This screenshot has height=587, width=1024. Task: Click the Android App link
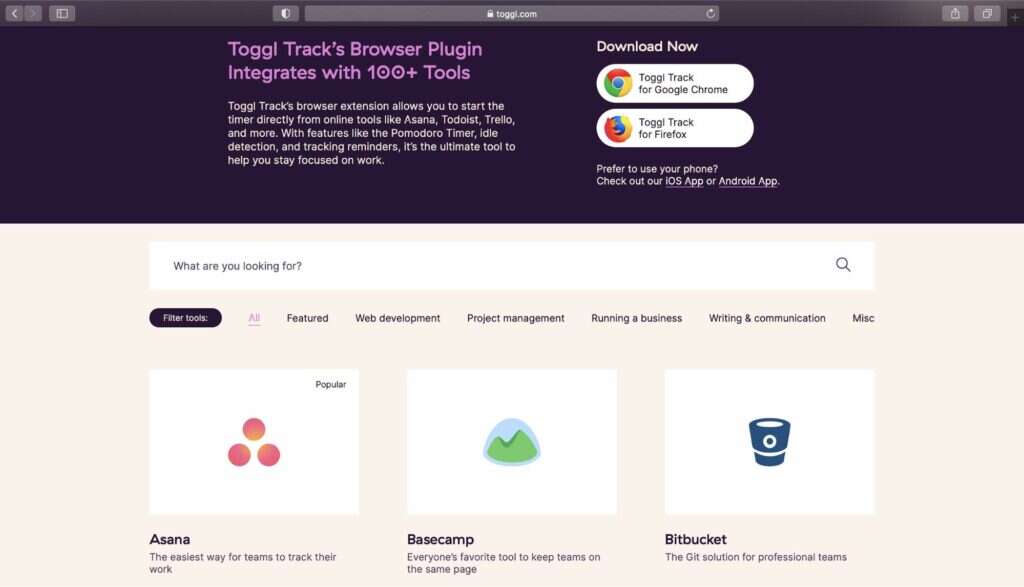(747, 181)
